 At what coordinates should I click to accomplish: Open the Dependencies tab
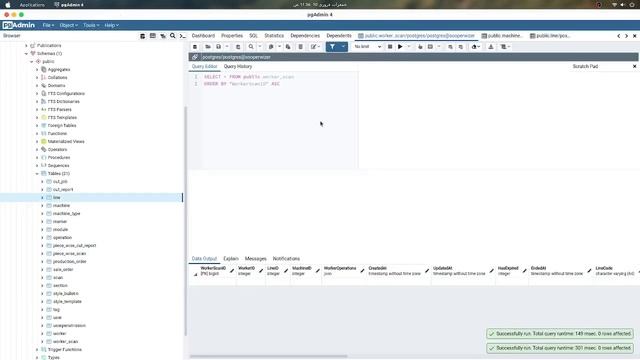click(x=305, y=36)
